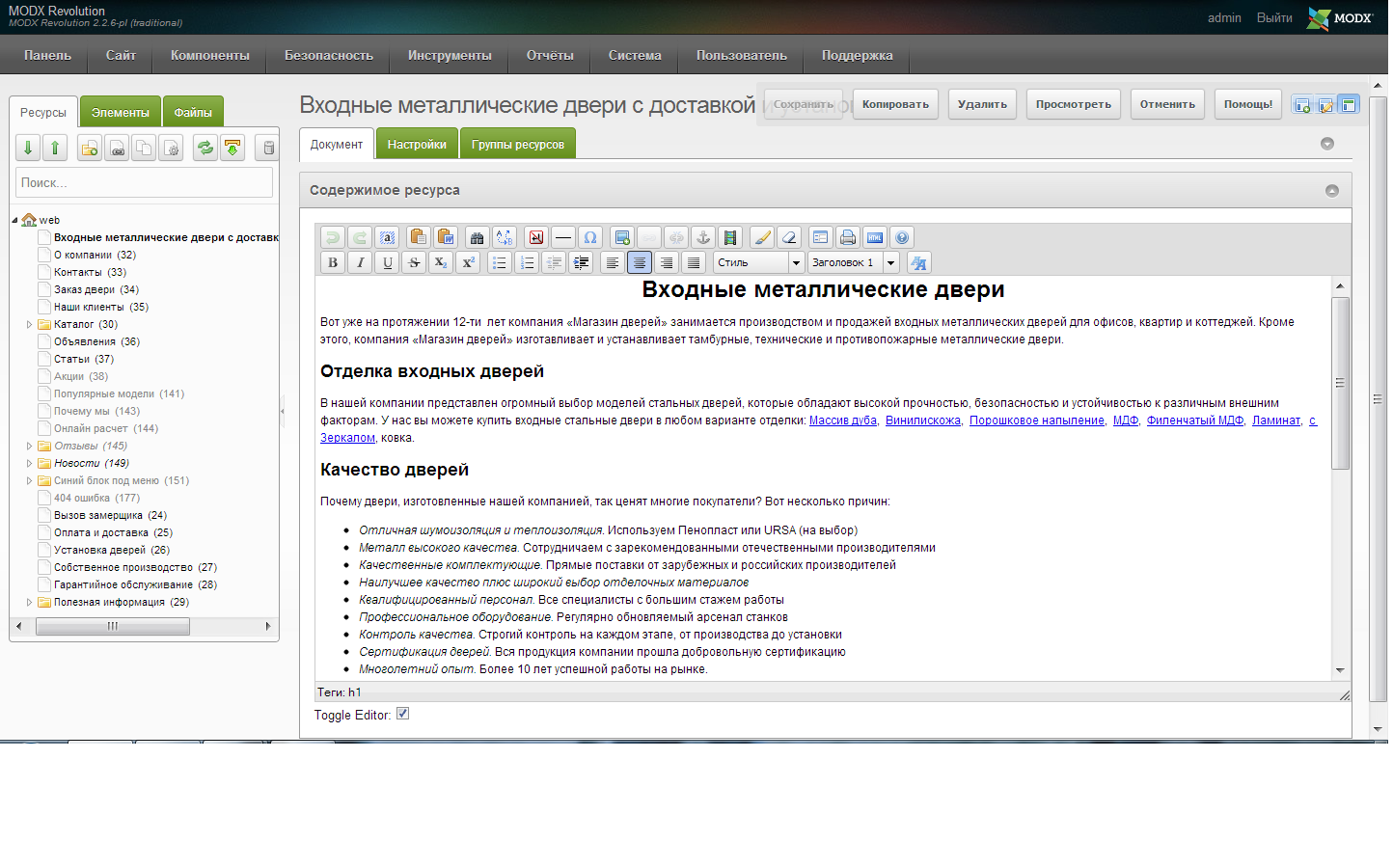Expand all tree nodes with down arrow icon
The height and width of the screenshot is (868, 1393).
pyautogui.click(x=28, y=148)
